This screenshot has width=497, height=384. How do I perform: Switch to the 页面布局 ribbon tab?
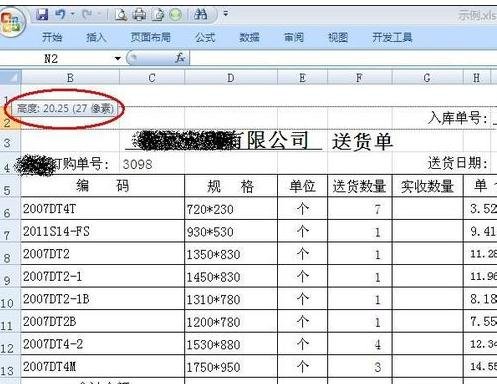pyautogui.click(x=150, y=37)
